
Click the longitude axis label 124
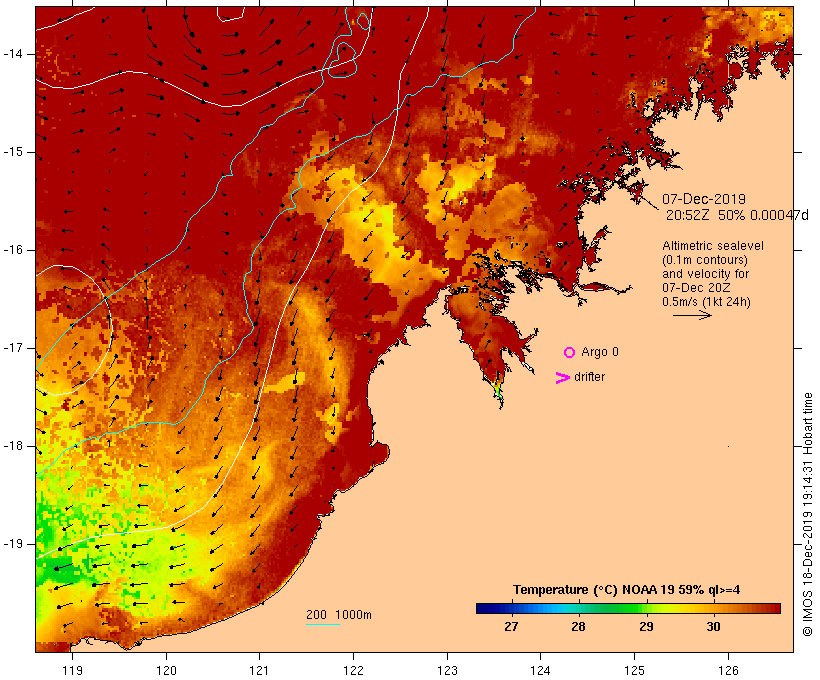click(540, 671)
